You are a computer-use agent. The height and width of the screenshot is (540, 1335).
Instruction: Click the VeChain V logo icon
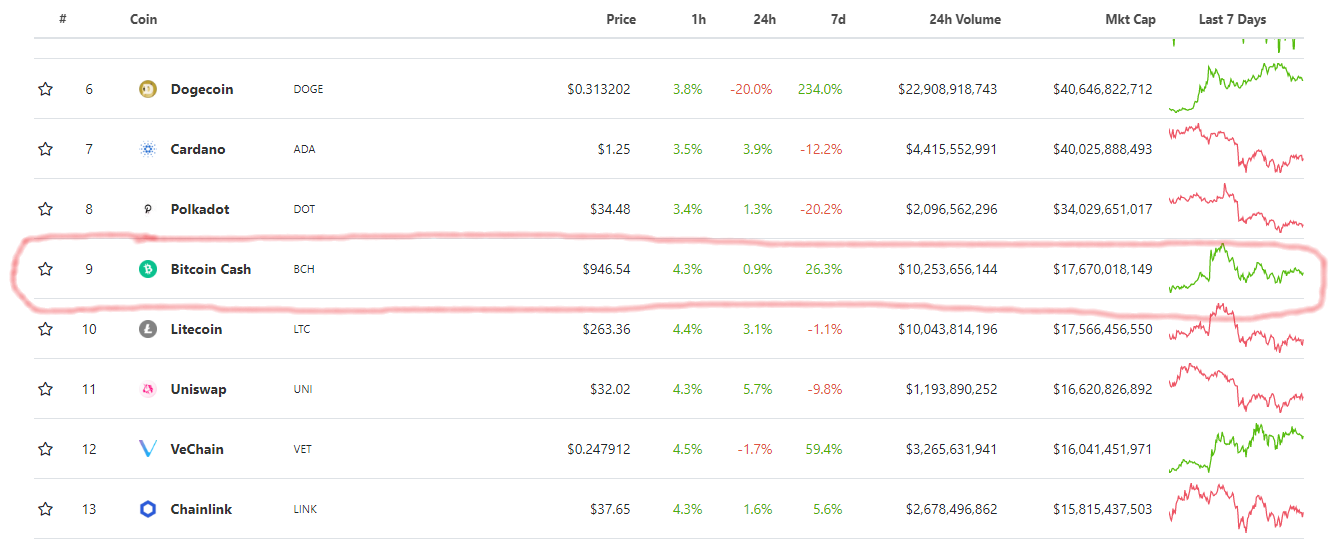[148, 449]
